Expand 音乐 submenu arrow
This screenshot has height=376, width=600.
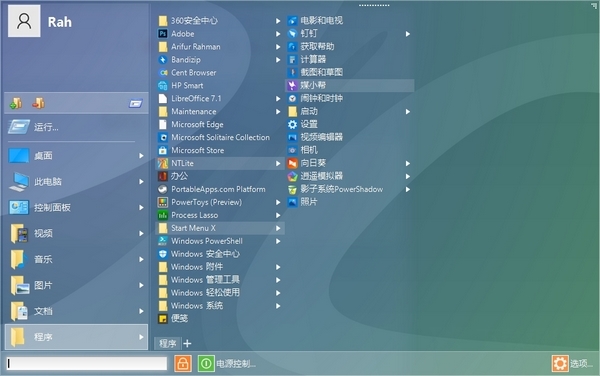click(x=141, y=259)
